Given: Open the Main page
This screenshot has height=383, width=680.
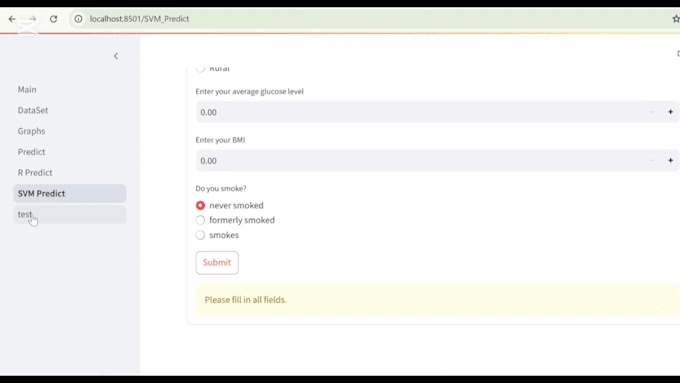Looking at the screenshot, I should (x=70, y=89).
